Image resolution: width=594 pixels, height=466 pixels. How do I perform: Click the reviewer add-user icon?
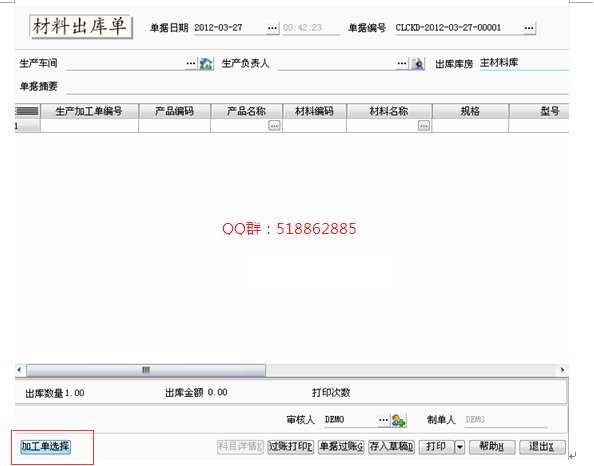point(399,420)
